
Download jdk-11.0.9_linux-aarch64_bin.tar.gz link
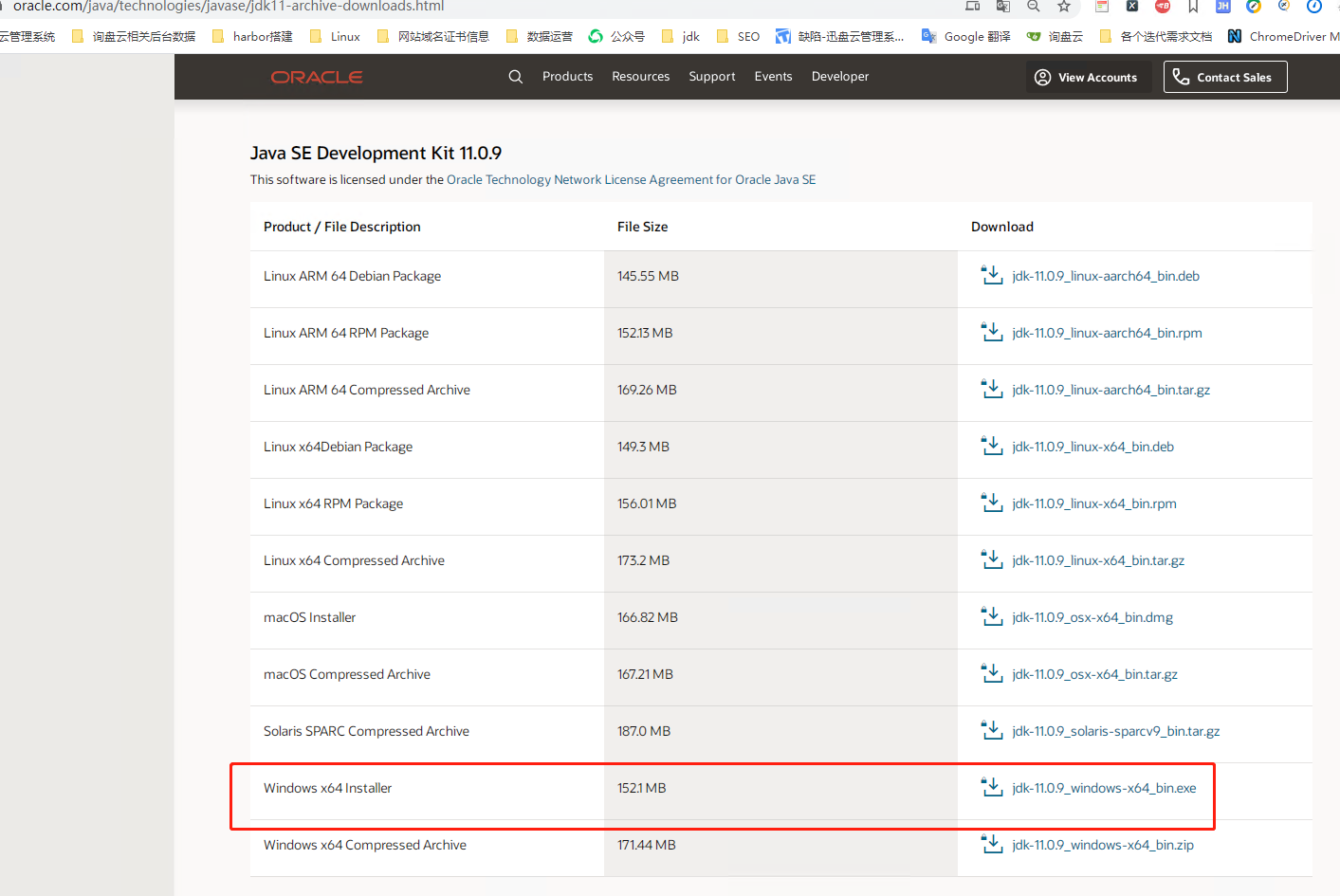tap(1111, 390)
